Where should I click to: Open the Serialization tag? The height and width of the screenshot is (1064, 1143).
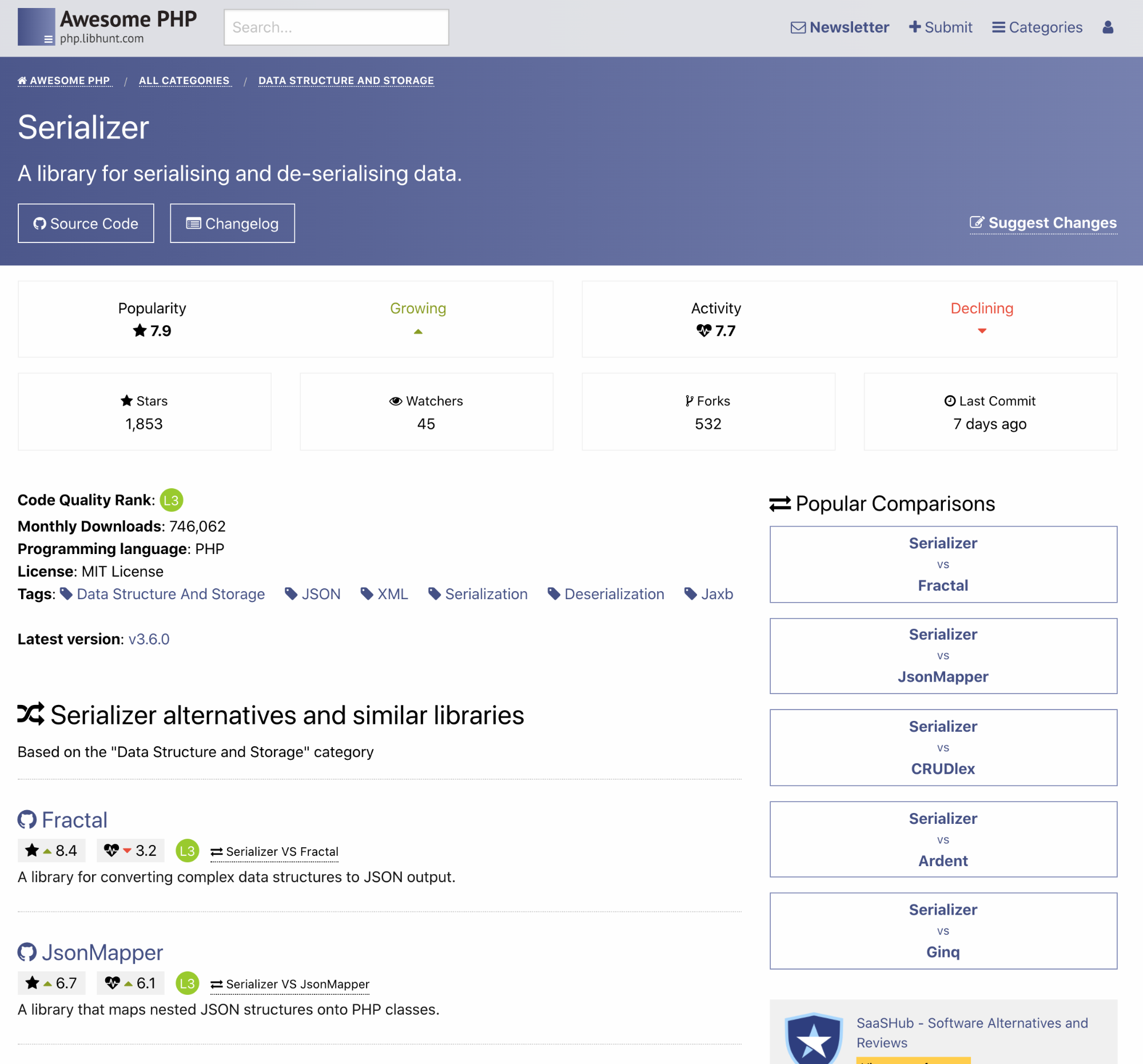point(478,594)
